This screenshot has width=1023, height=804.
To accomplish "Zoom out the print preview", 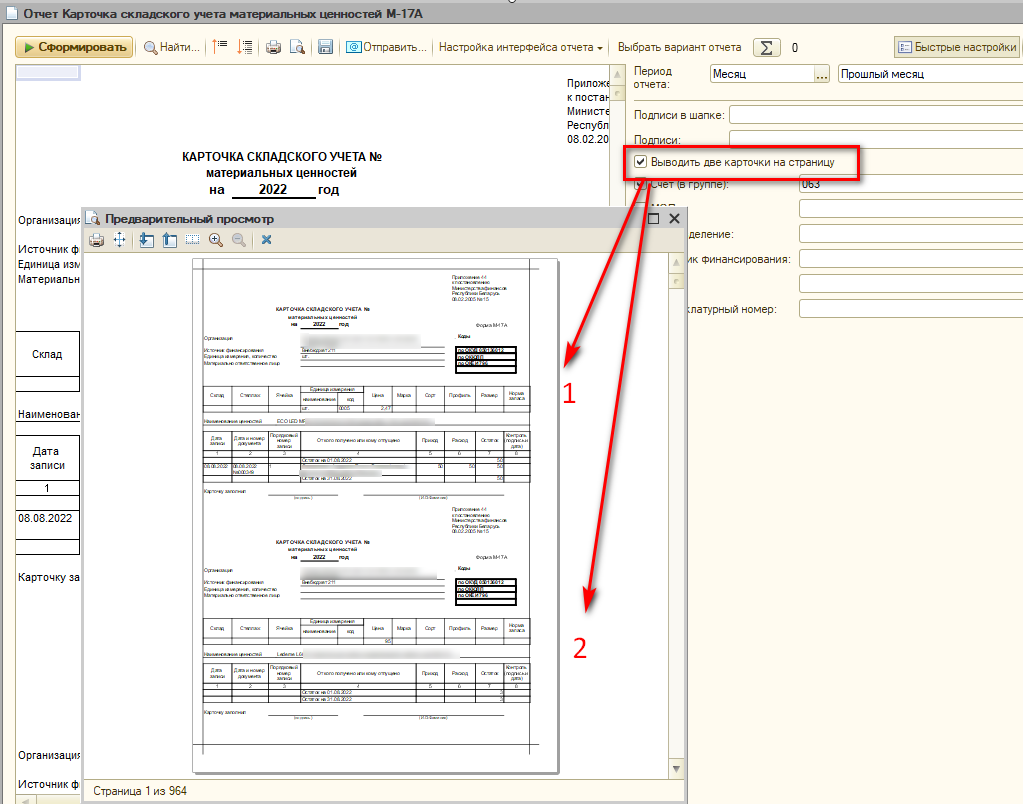I will point(239,240).
